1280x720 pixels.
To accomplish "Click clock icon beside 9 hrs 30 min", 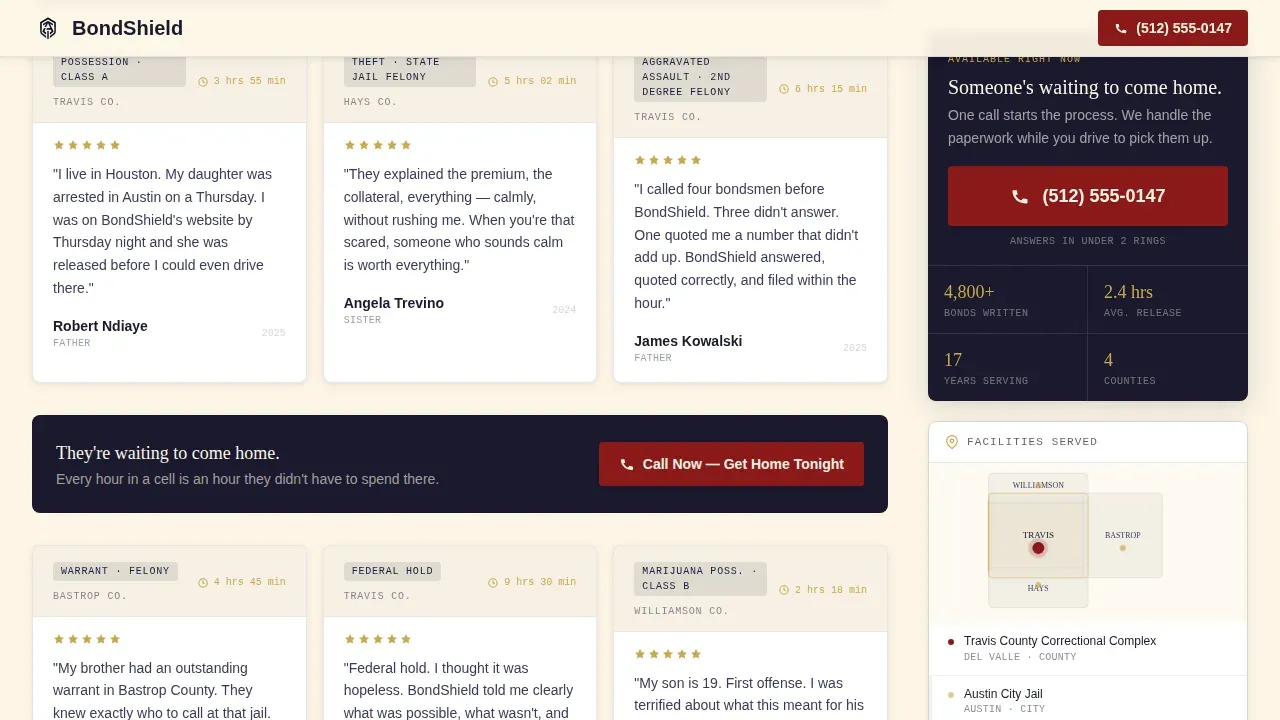I will point(493,583).
